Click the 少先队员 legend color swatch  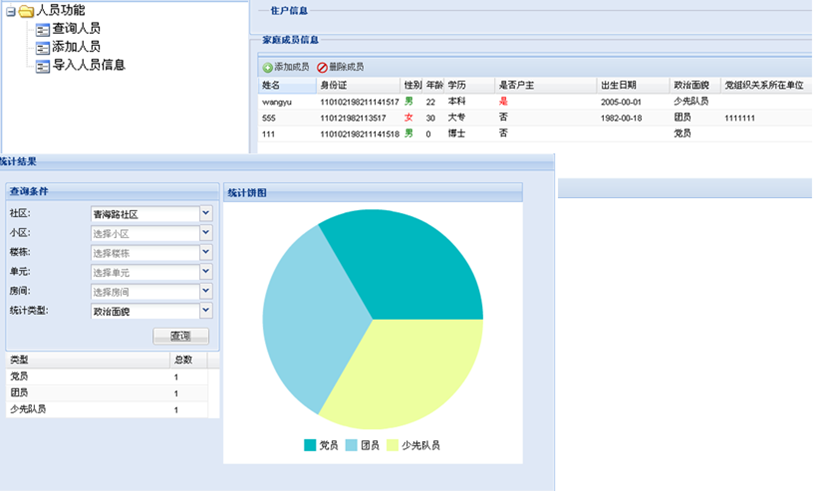pos(393,445)
